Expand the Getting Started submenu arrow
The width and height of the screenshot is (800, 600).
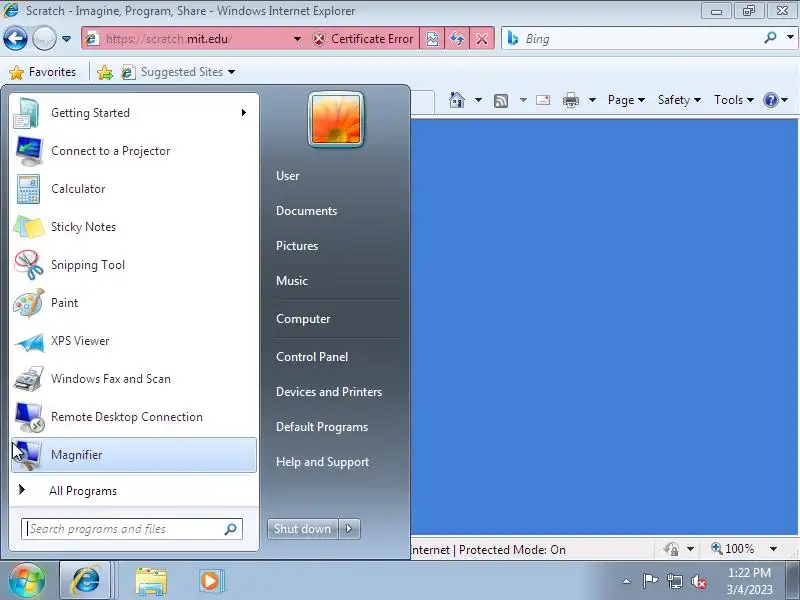[244, 113]
